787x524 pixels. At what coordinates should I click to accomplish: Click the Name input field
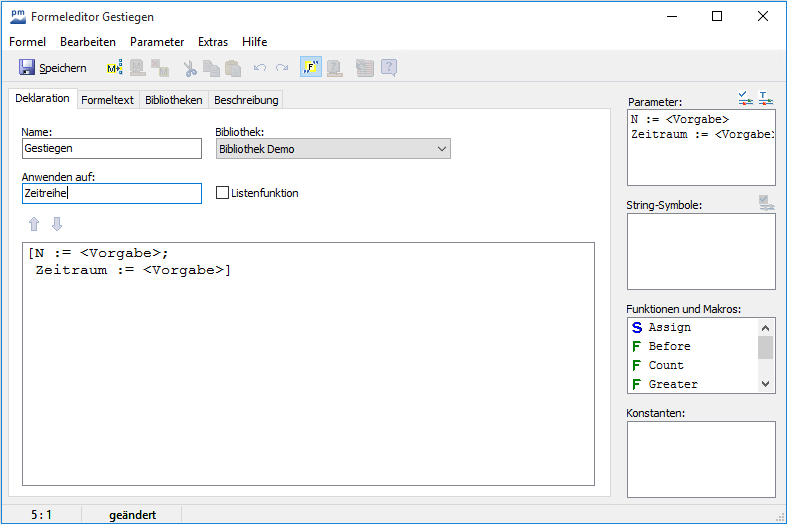tap(111, 149)
